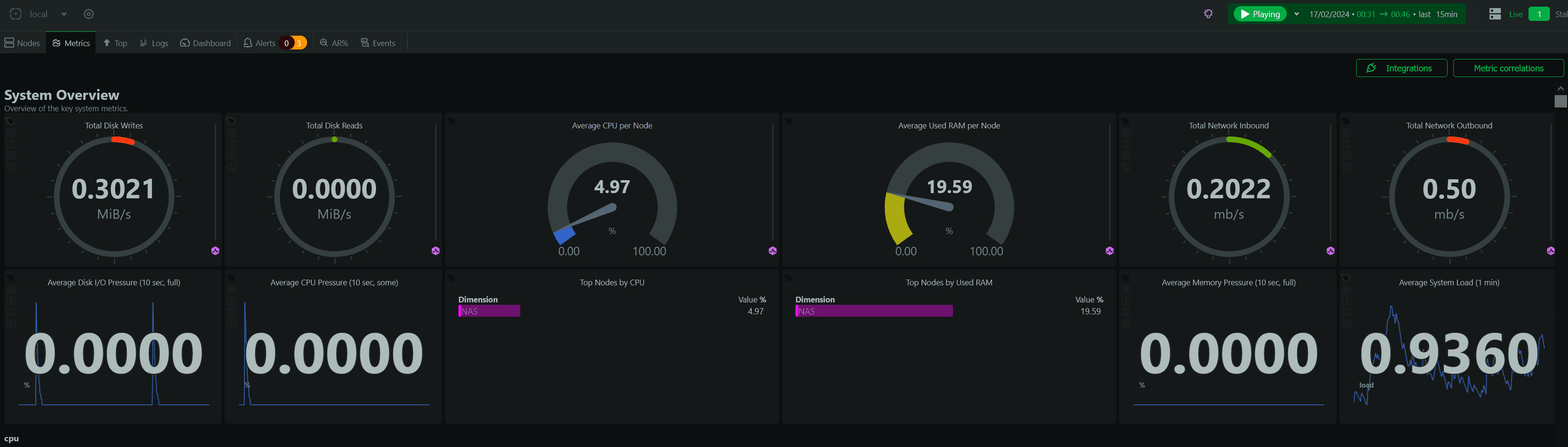Screen dimensions: 1568x447
Task: Open the Events tab
Action: [x=378, y=43]
